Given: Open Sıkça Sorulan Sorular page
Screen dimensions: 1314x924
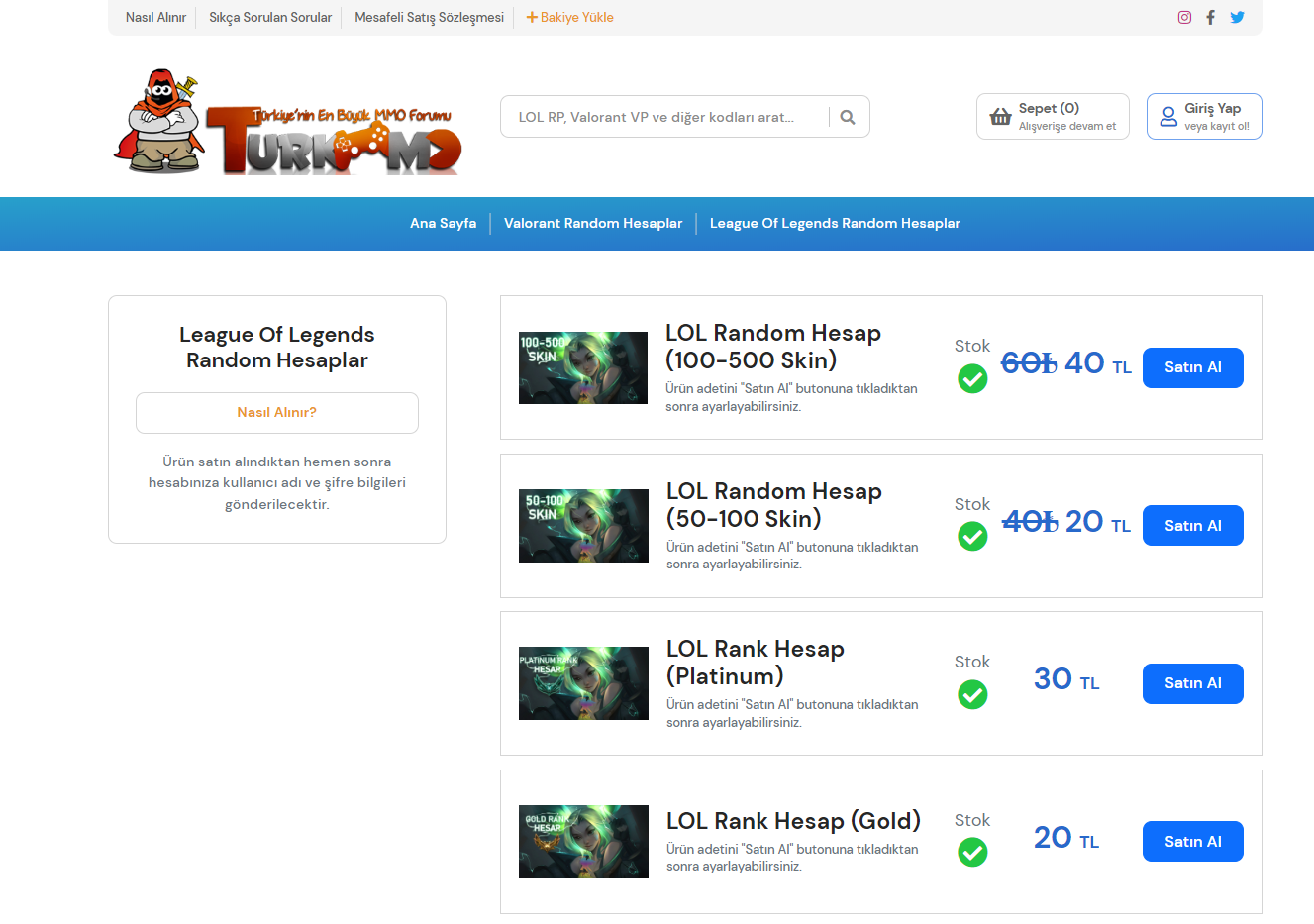Looking at the screenshot, I should [270, 17].
